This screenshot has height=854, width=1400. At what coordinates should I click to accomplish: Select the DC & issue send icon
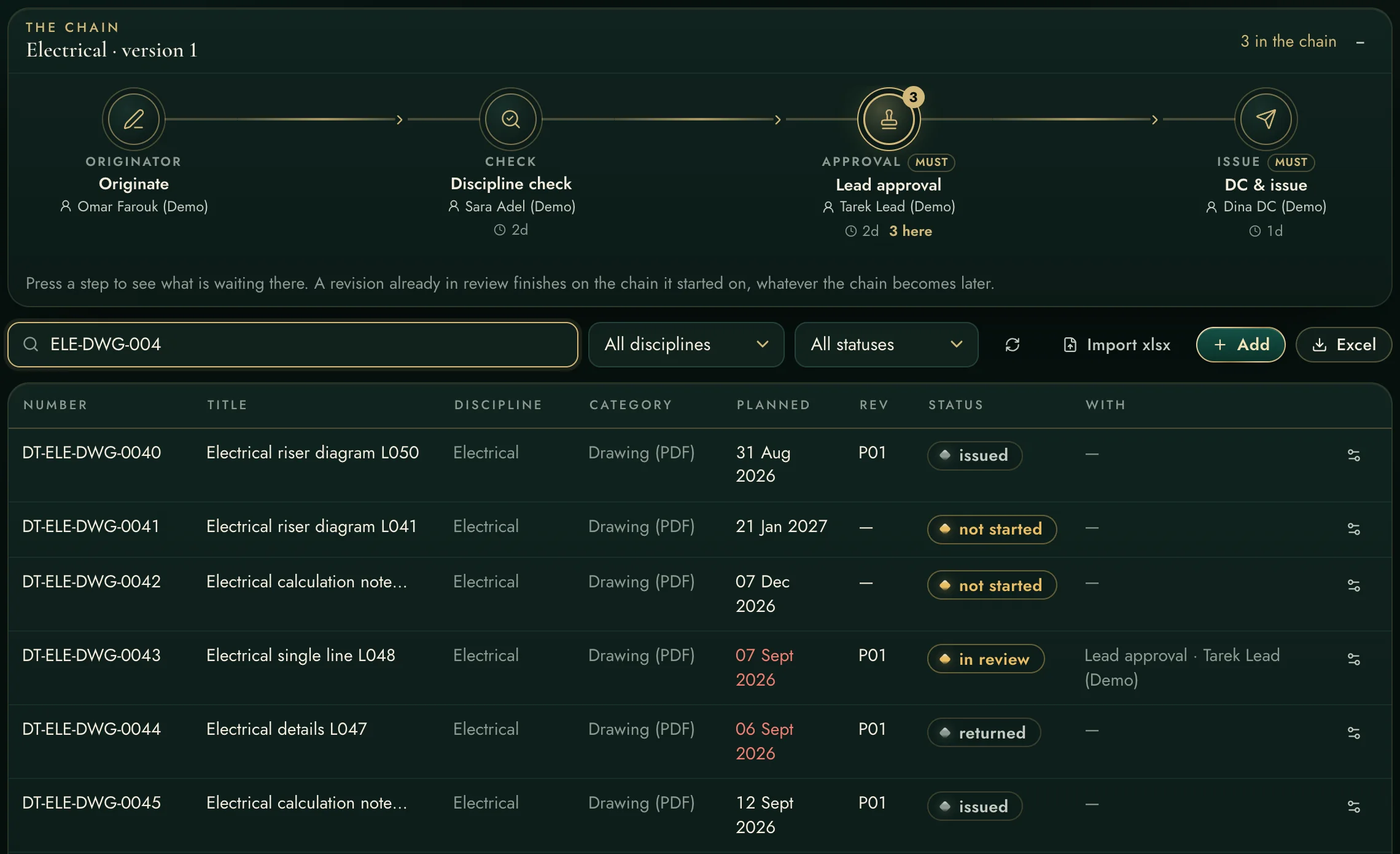tap(1266, 119)
